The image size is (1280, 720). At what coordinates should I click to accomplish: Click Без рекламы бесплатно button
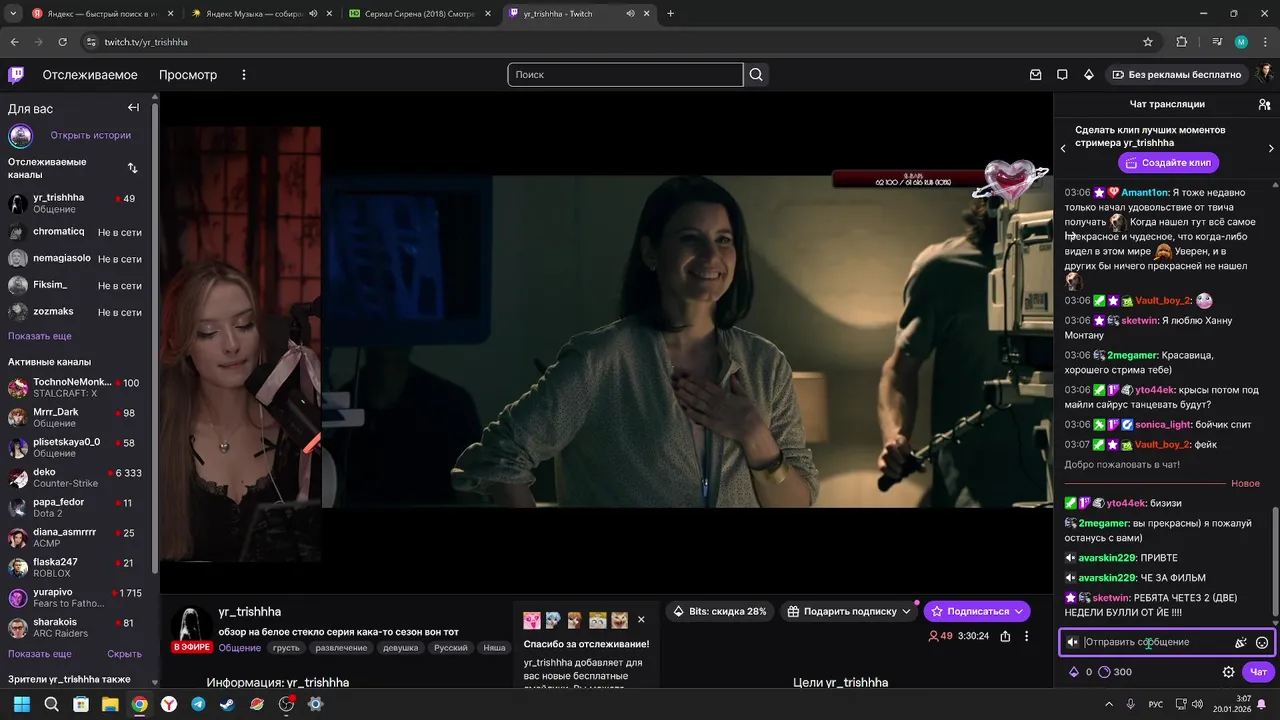(1176, 75)
